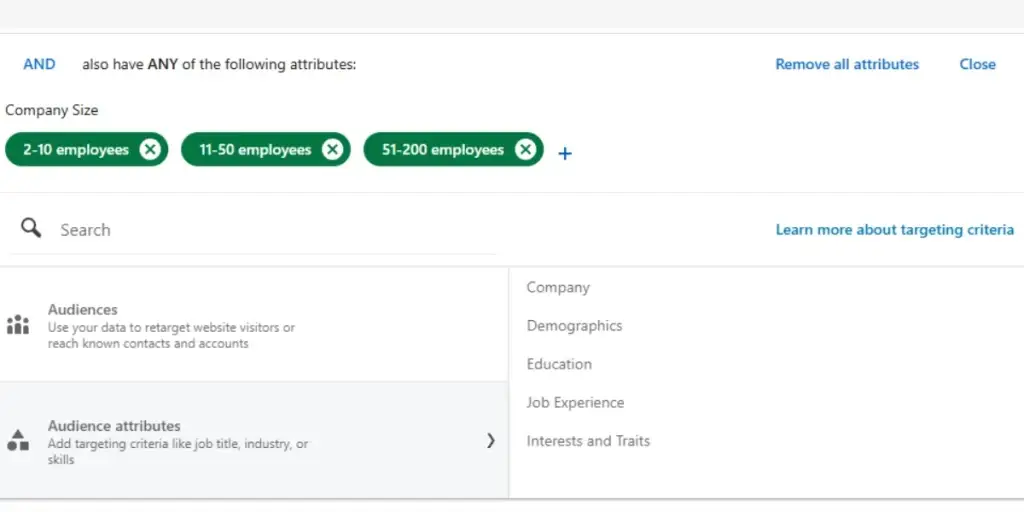This screenshot has height=512, width=1024.
Task: Click the Company Size heading
Action: (x=52, y=110)
